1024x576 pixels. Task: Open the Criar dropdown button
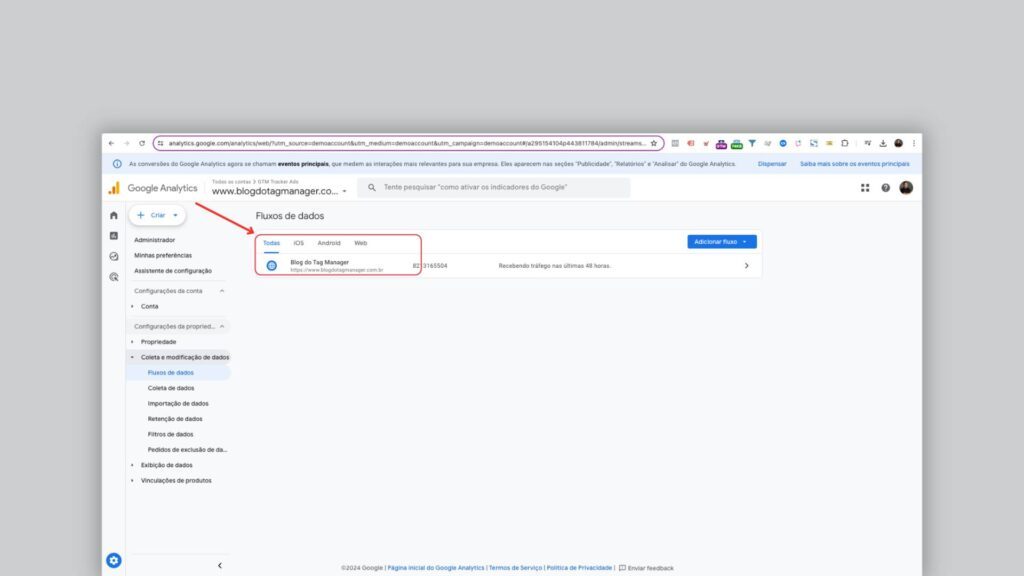tap(157, 215)
